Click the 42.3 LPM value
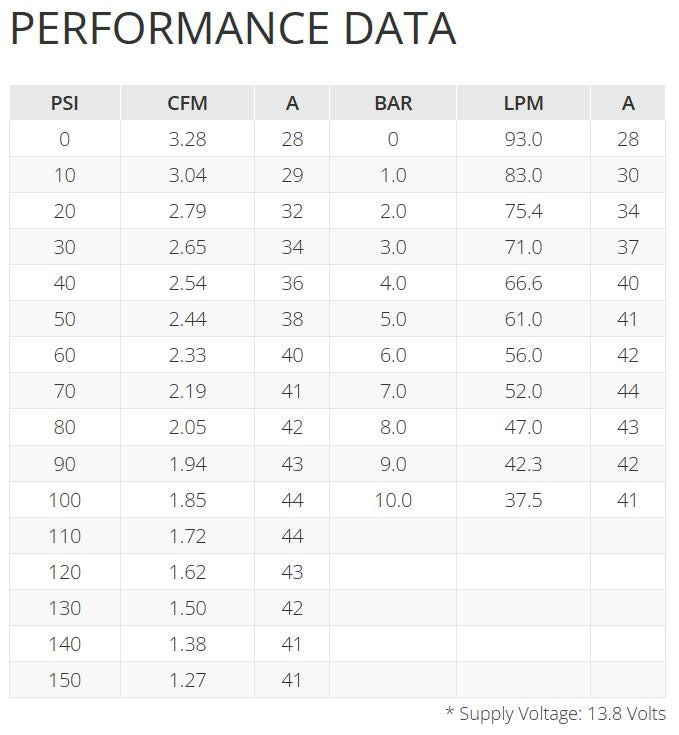 click(x=523, y=464)
